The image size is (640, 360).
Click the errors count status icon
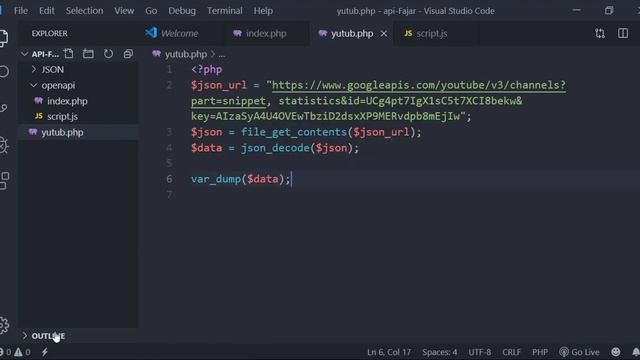click(5, 352)
